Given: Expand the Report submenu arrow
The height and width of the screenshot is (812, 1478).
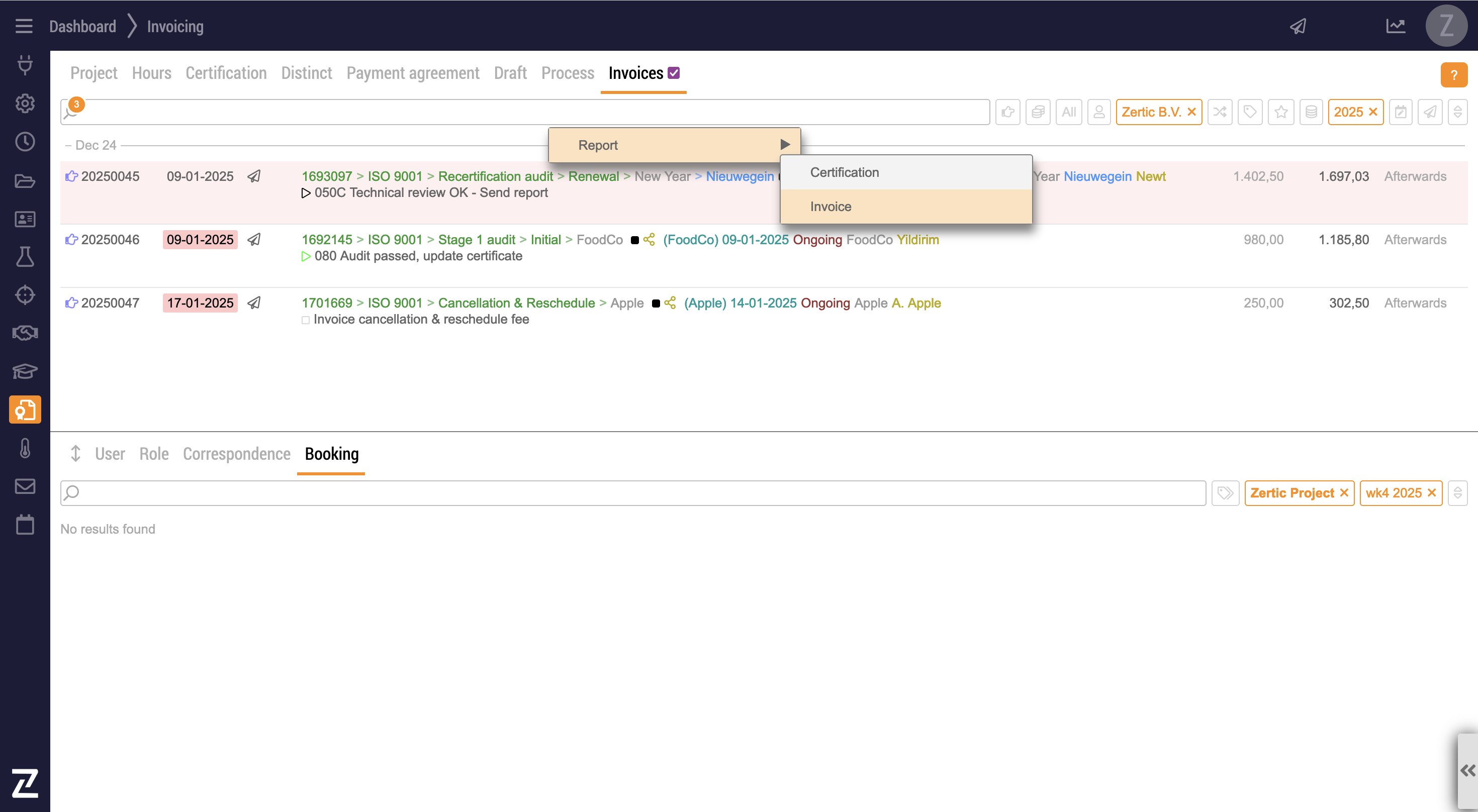Looking at the screenshot, I should [785, 145].
